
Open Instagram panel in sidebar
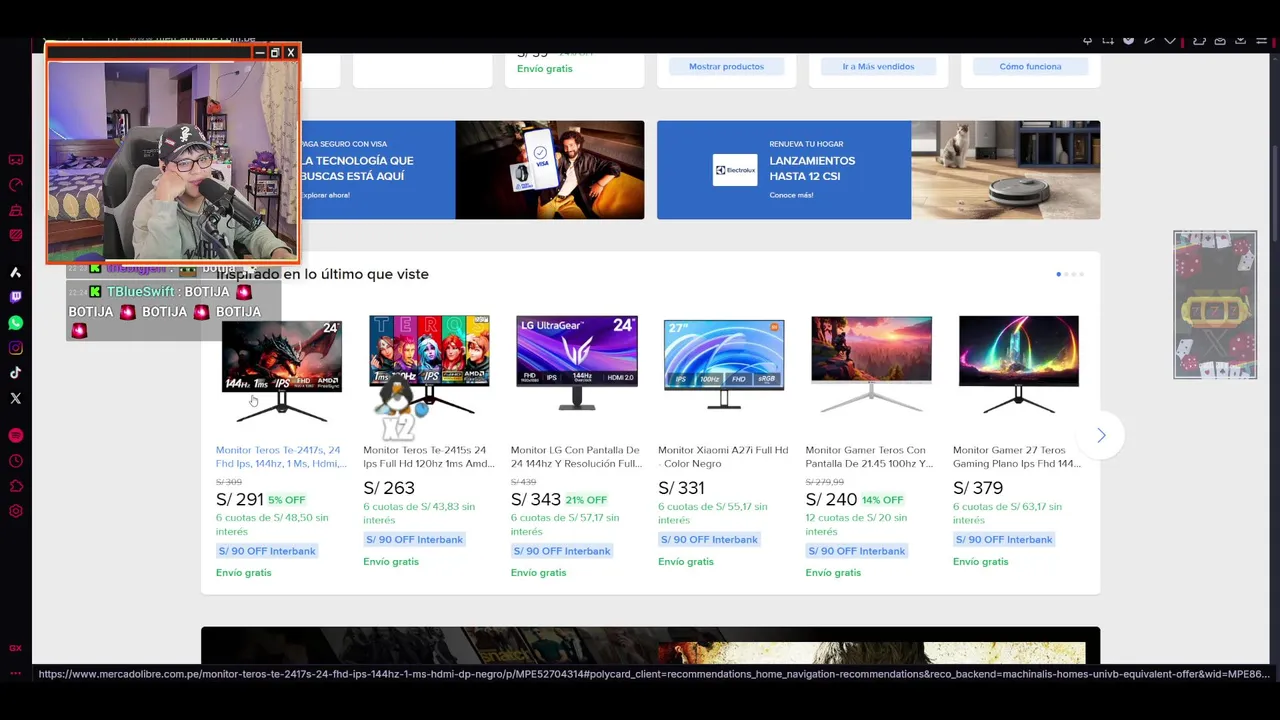pyautogui.click(x=15, y=348)
